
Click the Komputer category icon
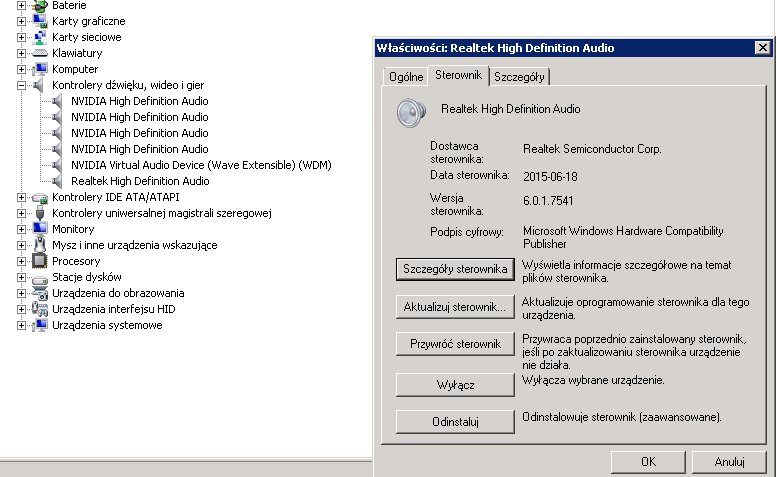point(40,69)
